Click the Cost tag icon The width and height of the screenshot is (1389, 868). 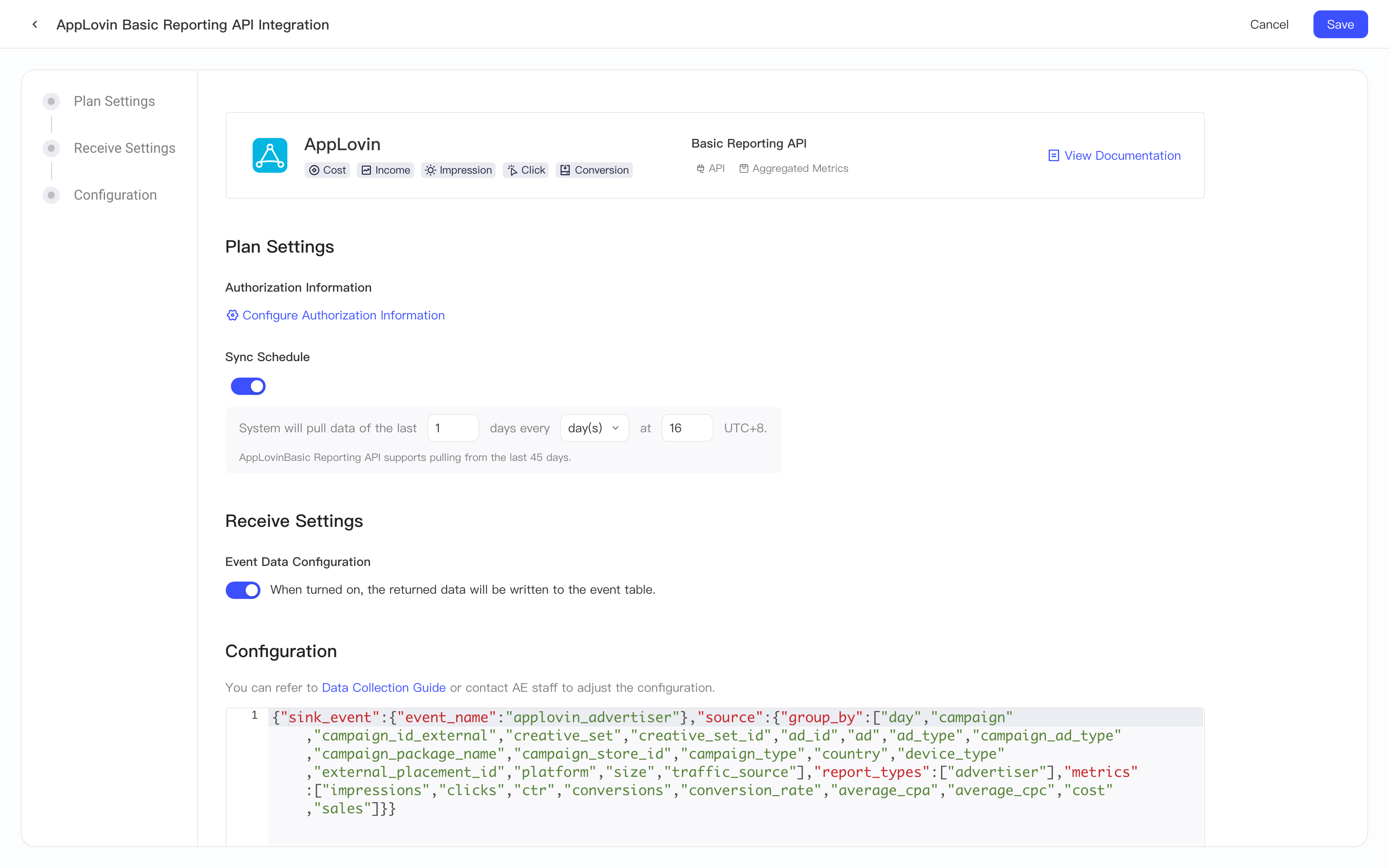(x=314, y=170)
